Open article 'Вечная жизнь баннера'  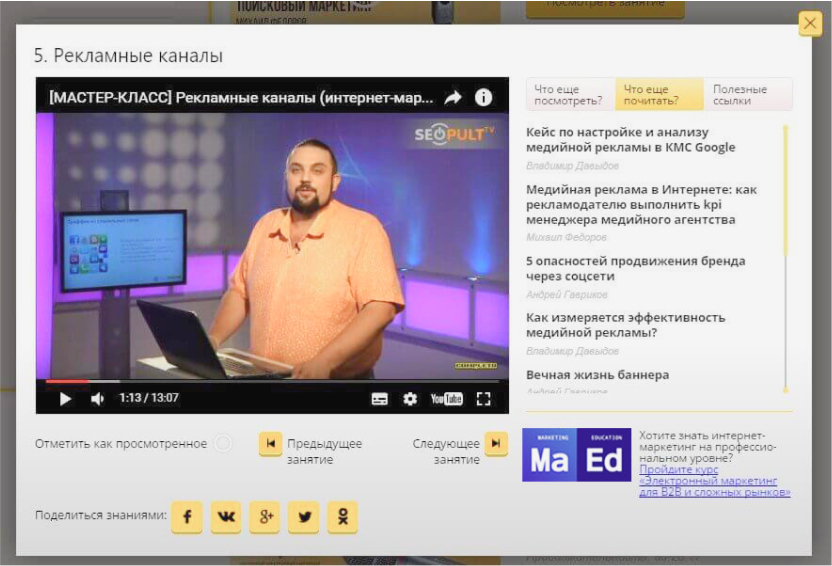[597, 375]
